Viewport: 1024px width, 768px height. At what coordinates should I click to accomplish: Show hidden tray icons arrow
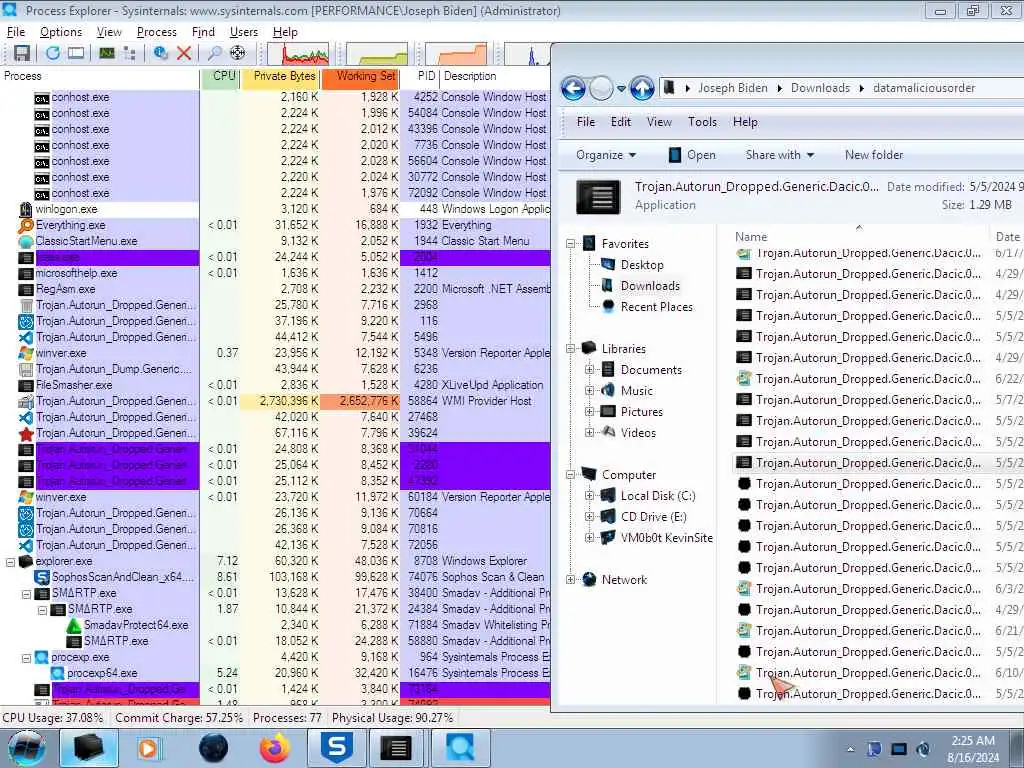point(850,749)
